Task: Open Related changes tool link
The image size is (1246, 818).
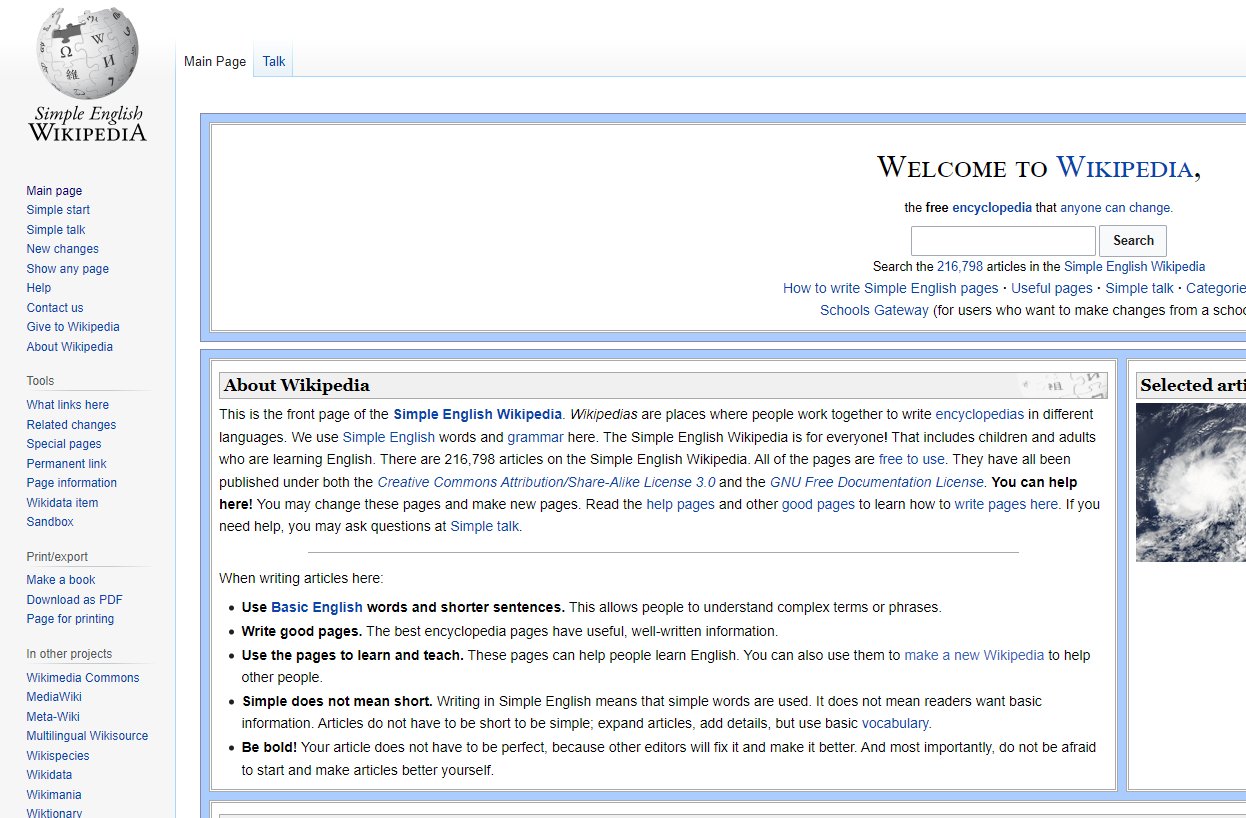Action: [71, 425]
